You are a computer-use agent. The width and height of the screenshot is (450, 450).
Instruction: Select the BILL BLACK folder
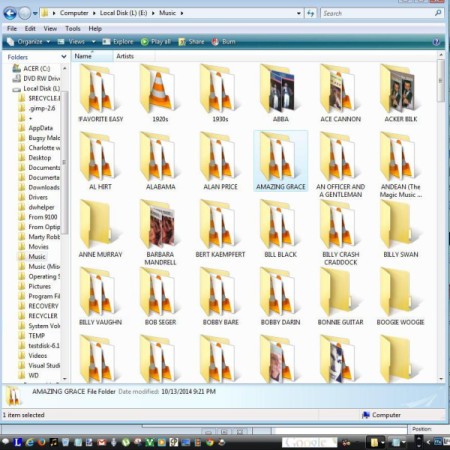click(281, 229)
